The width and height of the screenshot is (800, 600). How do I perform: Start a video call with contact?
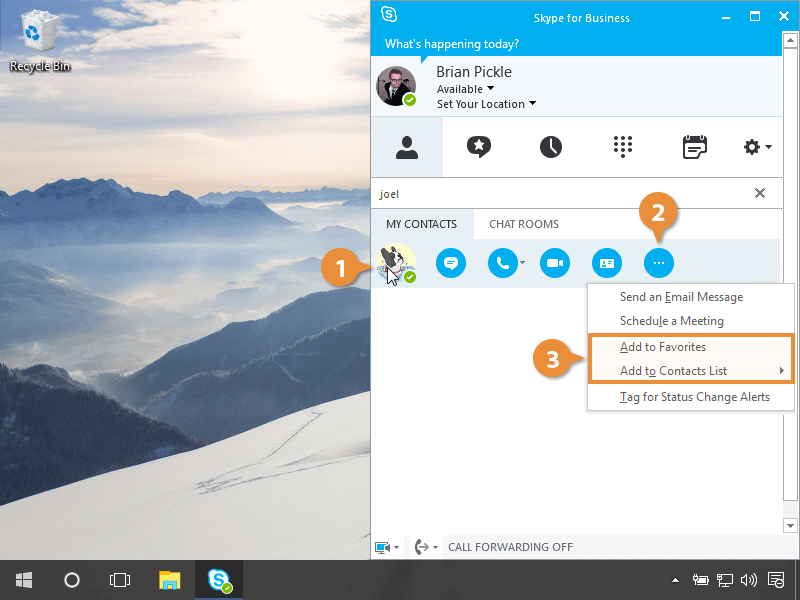click(x=555, y=263)
